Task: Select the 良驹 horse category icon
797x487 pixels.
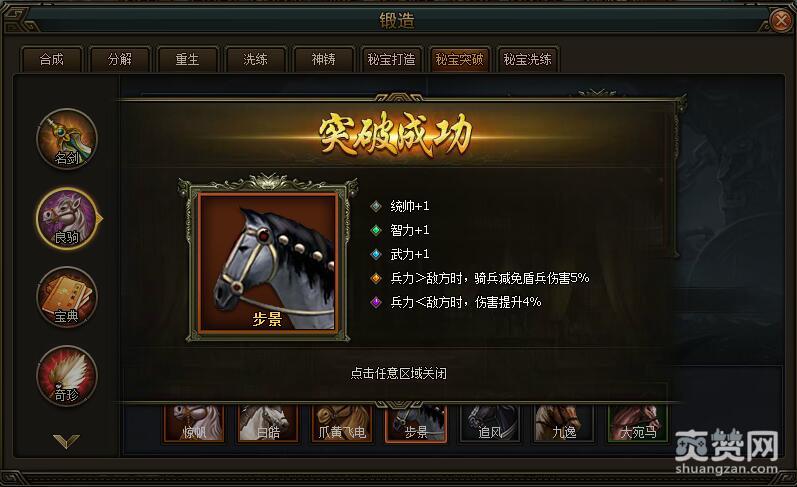Action: click(67, 218)
